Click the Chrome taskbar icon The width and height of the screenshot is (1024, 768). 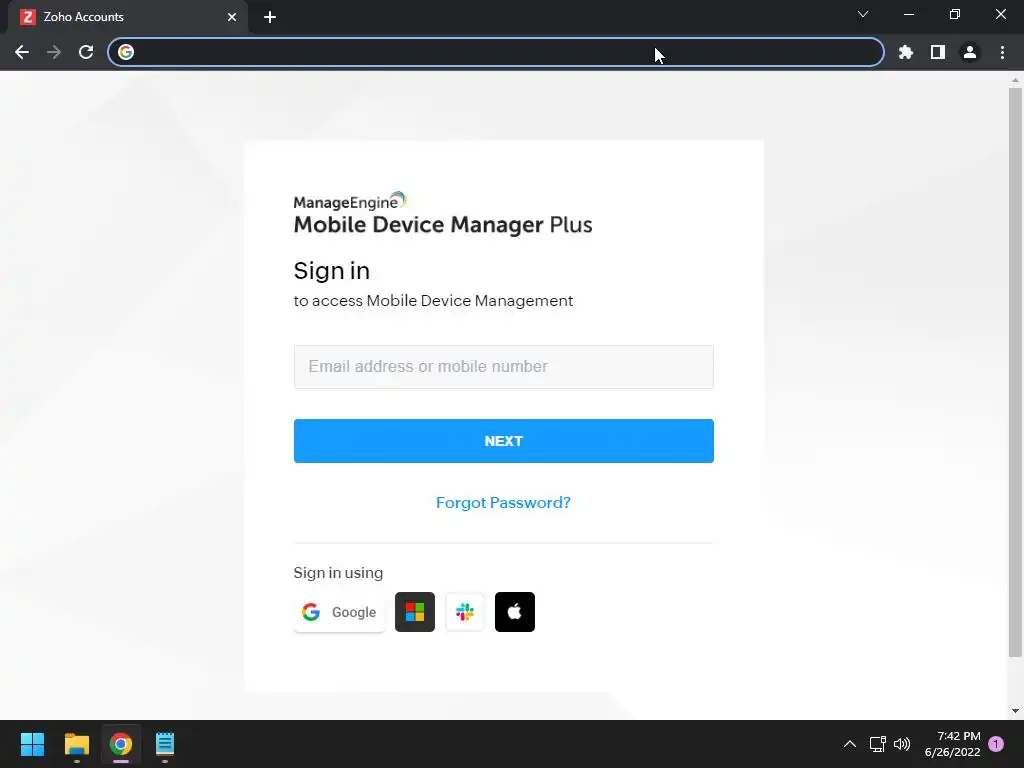(121, 744)
